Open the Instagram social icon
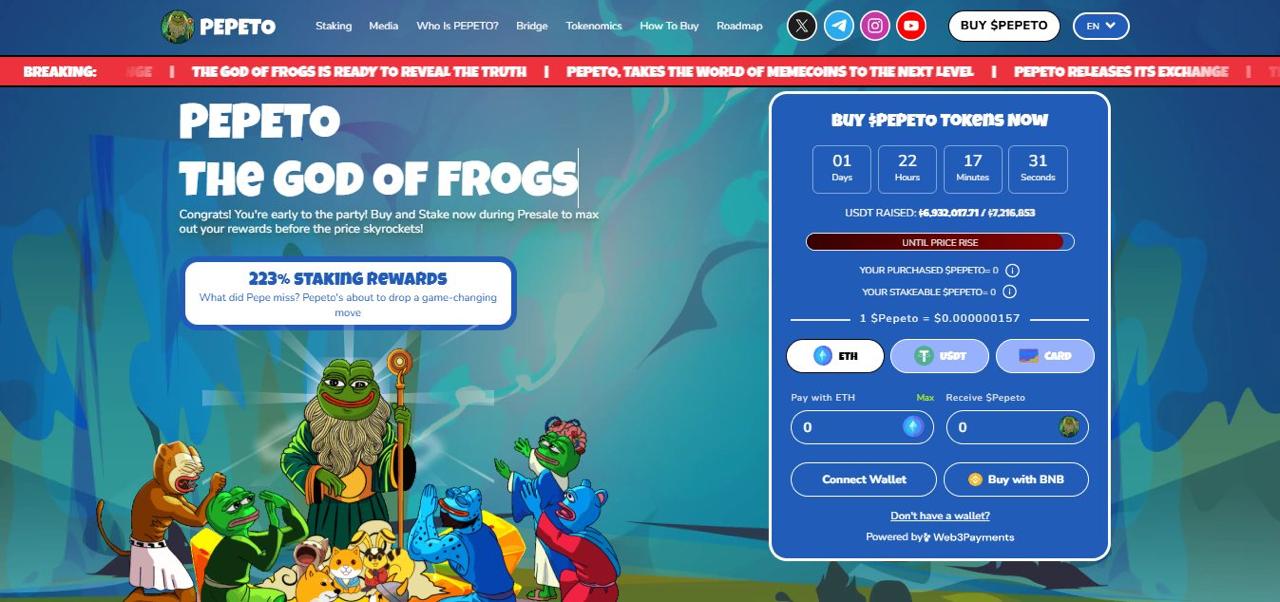 875,26
